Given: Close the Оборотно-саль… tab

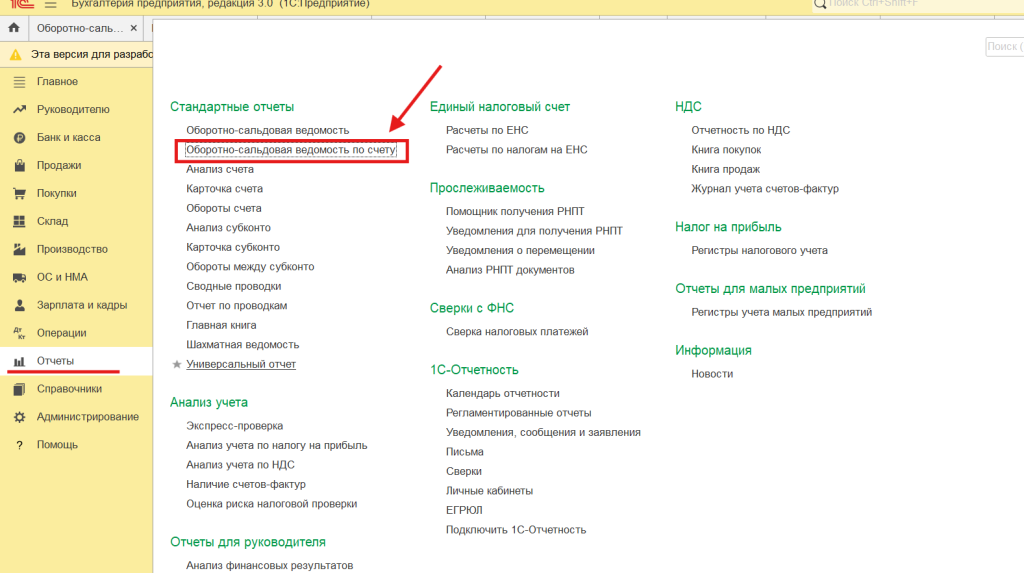Looking at the screenshot, I should click(x=134, y=28).
